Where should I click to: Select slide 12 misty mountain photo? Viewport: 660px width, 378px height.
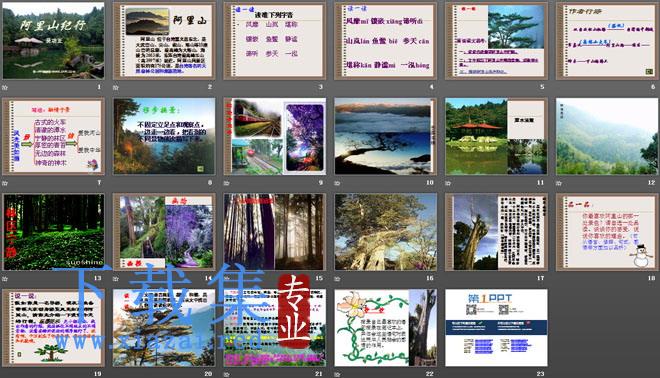(x=607, y=136)
